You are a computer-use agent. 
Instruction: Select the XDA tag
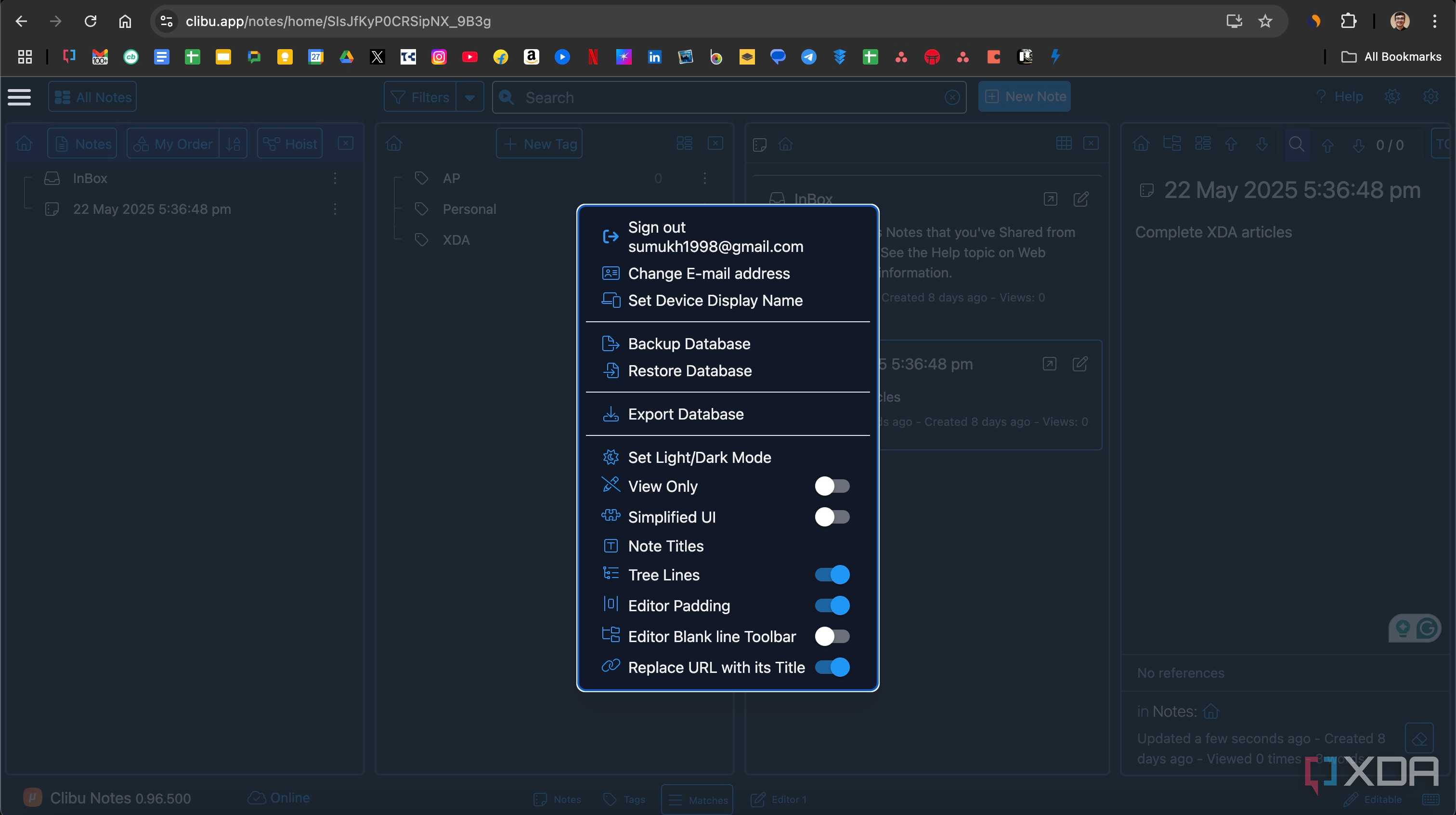coord(456,240)
